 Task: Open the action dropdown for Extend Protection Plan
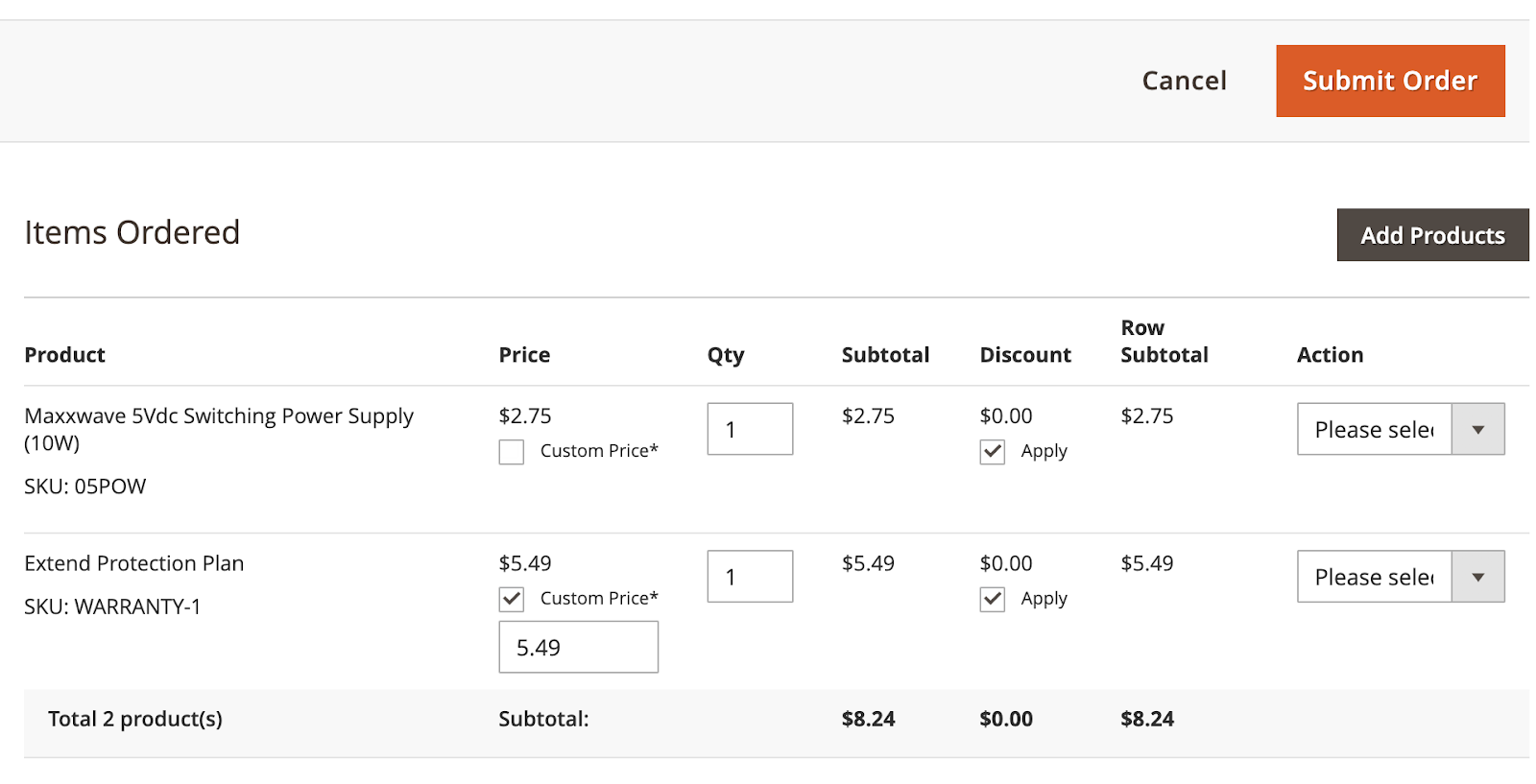(x=1374, y=577)
